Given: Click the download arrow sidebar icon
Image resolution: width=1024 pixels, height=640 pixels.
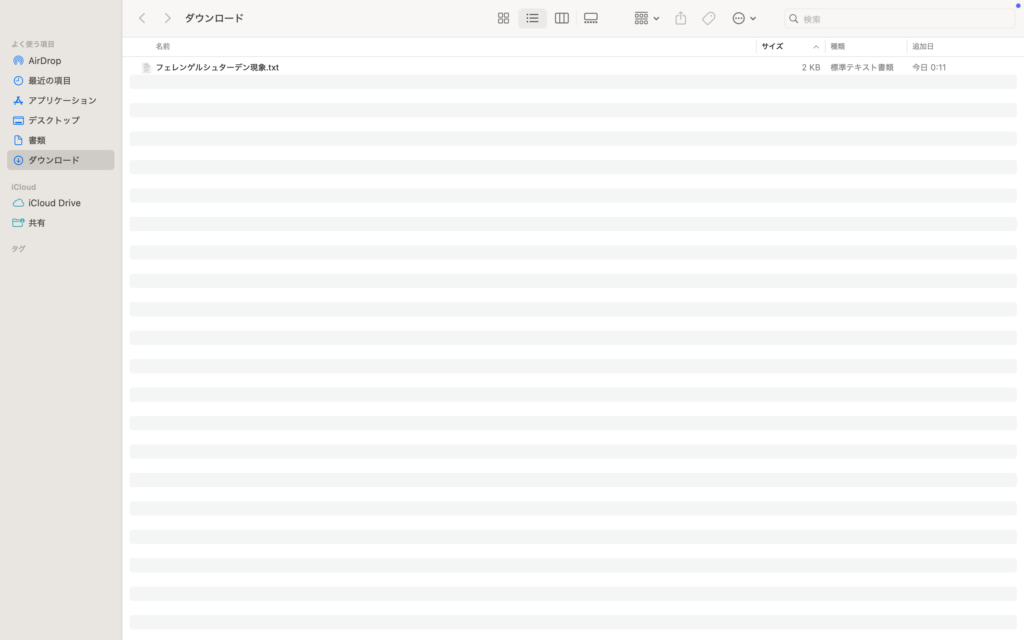Looking at the screenshot, I should (x=18, y=160).
